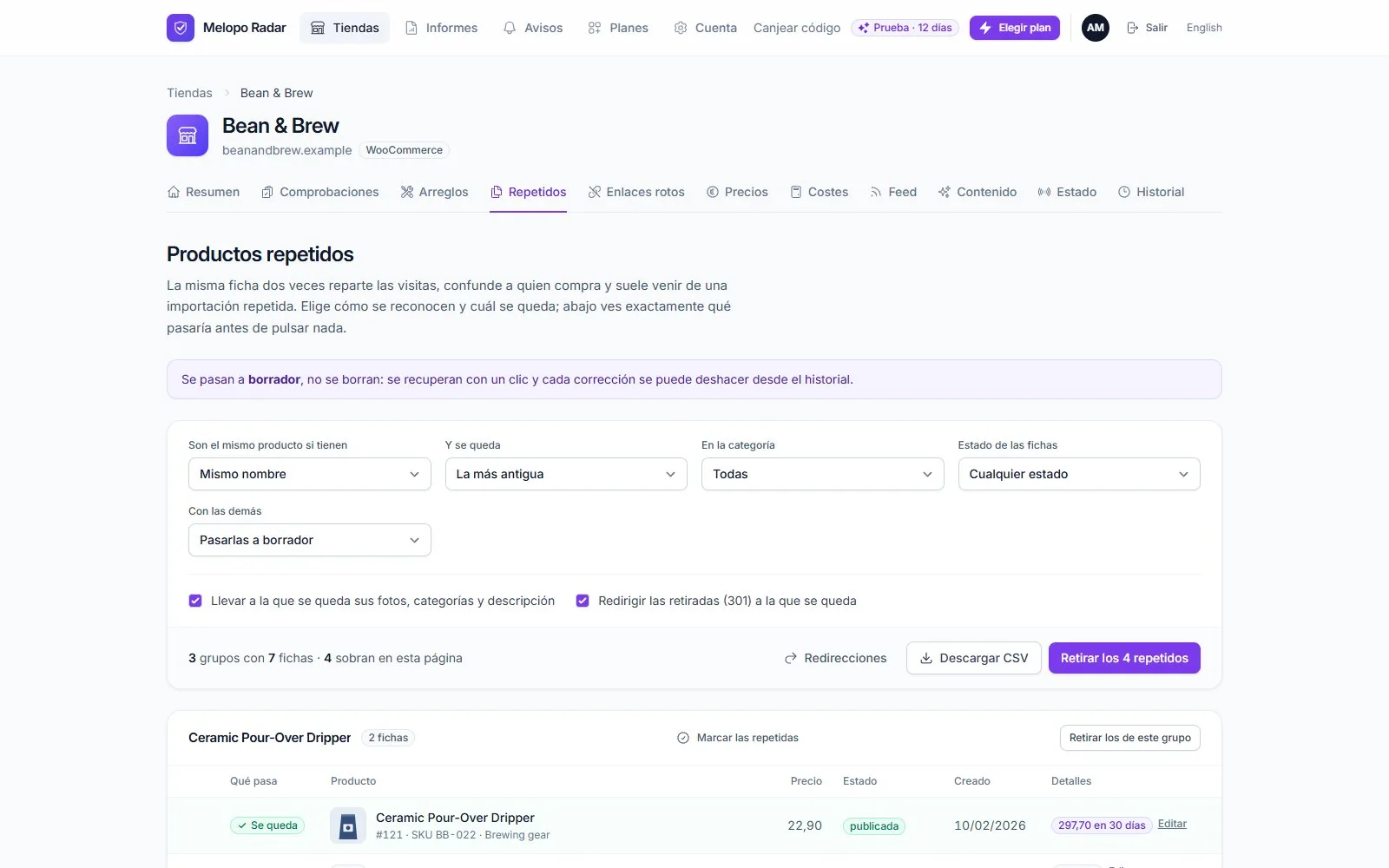Open the Redirecciones link
Image resolution: width=1389 pixels, height=868 pixels.
835,658
